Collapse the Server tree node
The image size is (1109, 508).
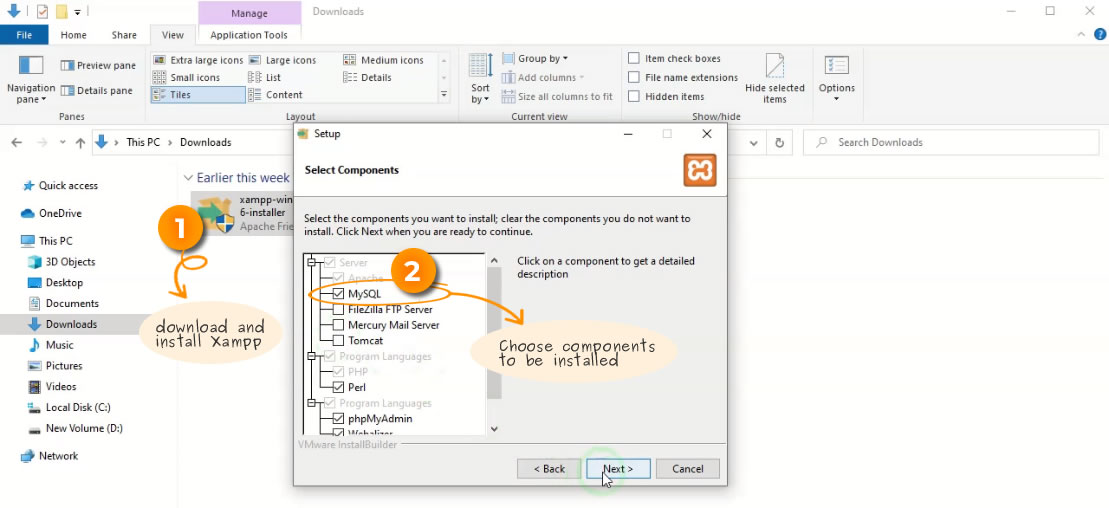click(x=311, y=262)
